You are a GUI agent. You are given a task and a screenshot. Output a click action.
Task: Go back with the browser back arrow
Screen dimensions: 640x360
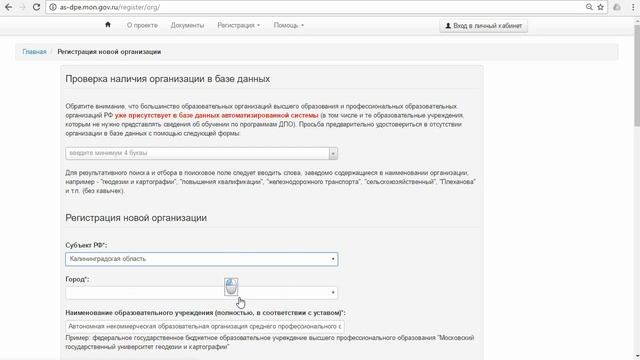(8, 7)
